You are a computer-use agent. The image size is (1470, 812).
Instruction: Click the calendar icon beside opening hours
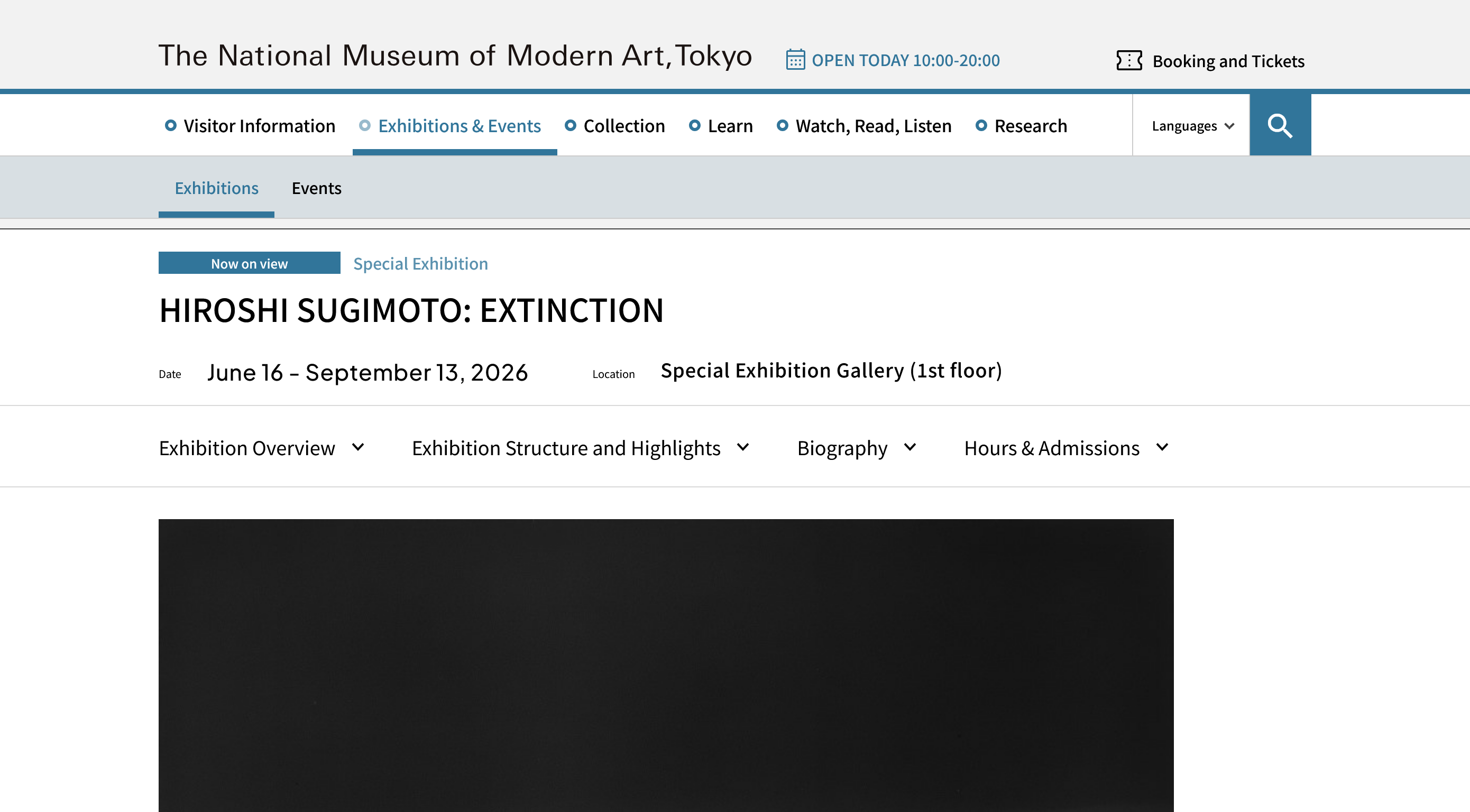pos(795,59)
